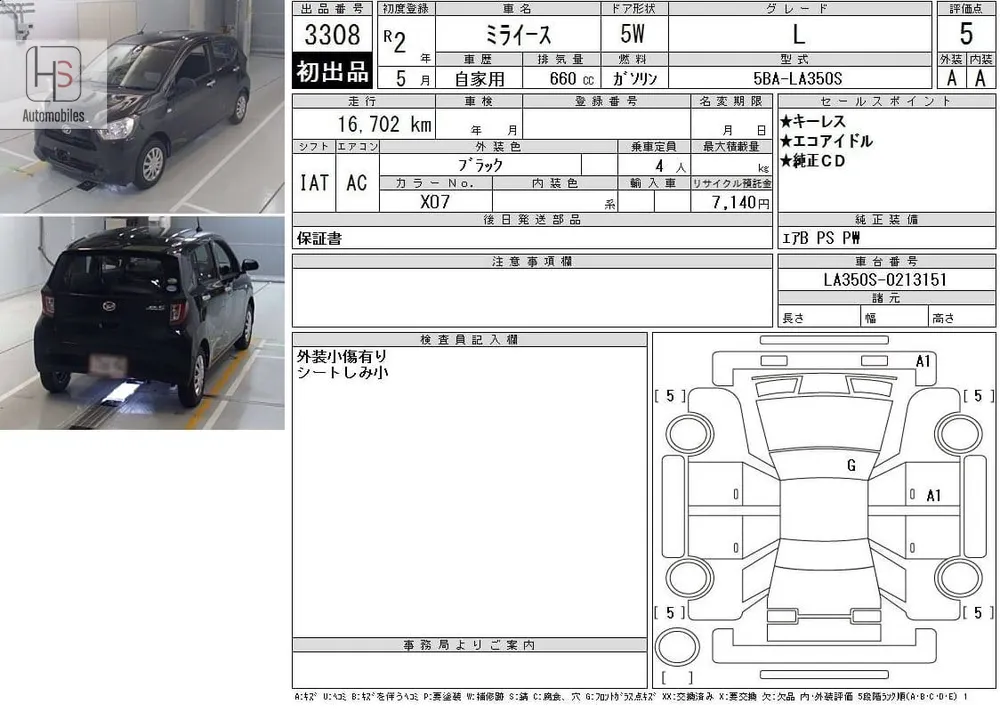Click the 内装色 header
The height and width of the screenshot is (712, 1000).
pos(555,183)
